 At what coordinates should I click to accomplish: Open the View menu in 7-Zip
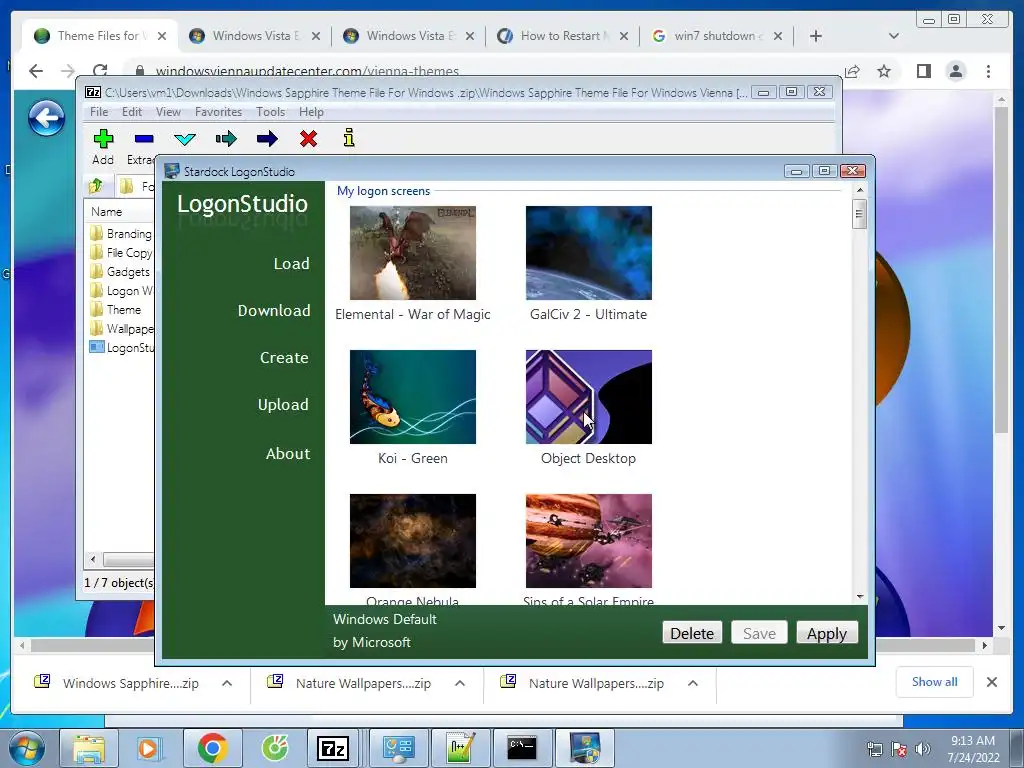tap(168, 112)
